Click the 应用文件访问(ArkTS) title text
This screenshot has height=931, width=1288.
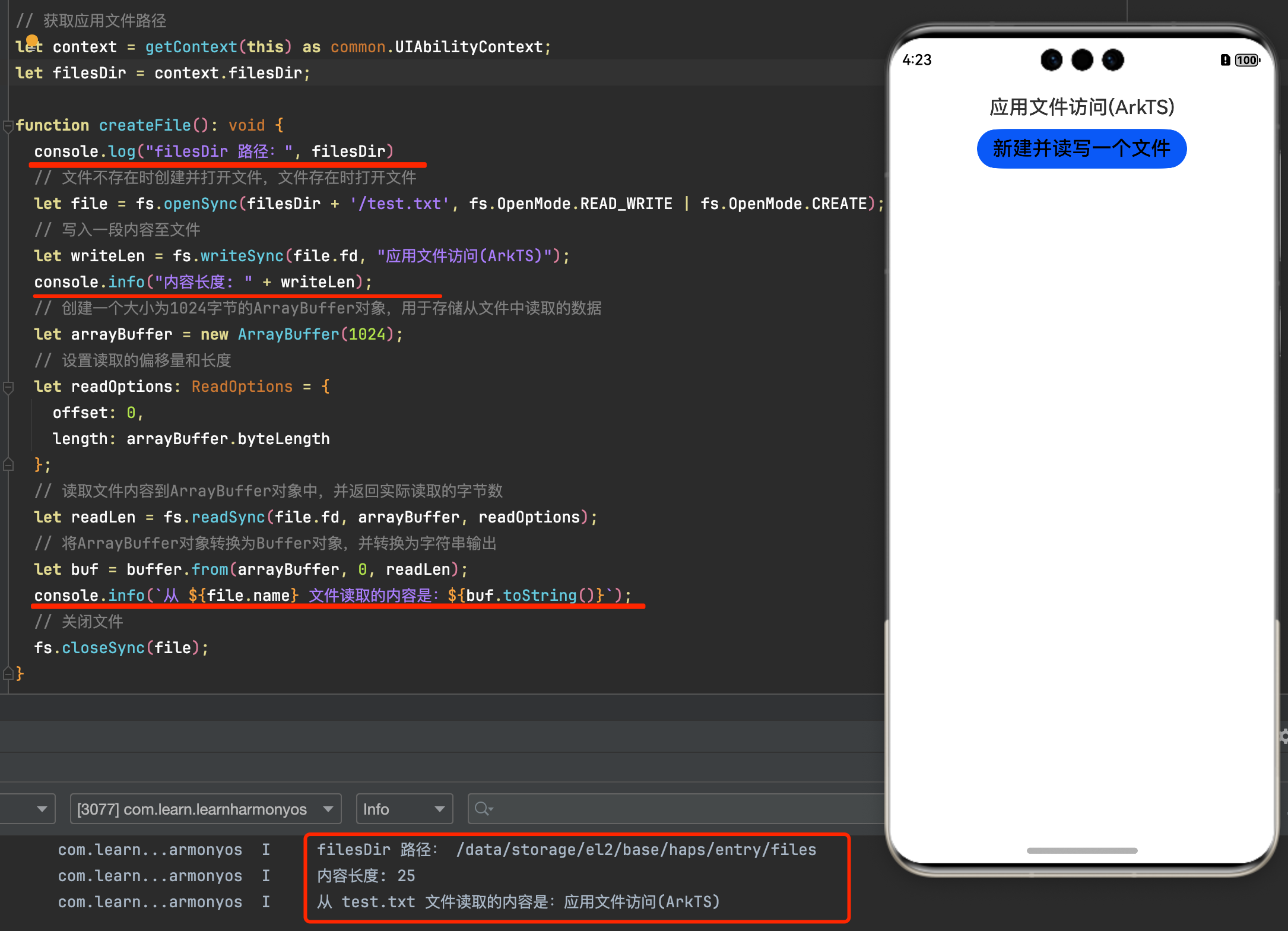click(x=1081, y=107)
